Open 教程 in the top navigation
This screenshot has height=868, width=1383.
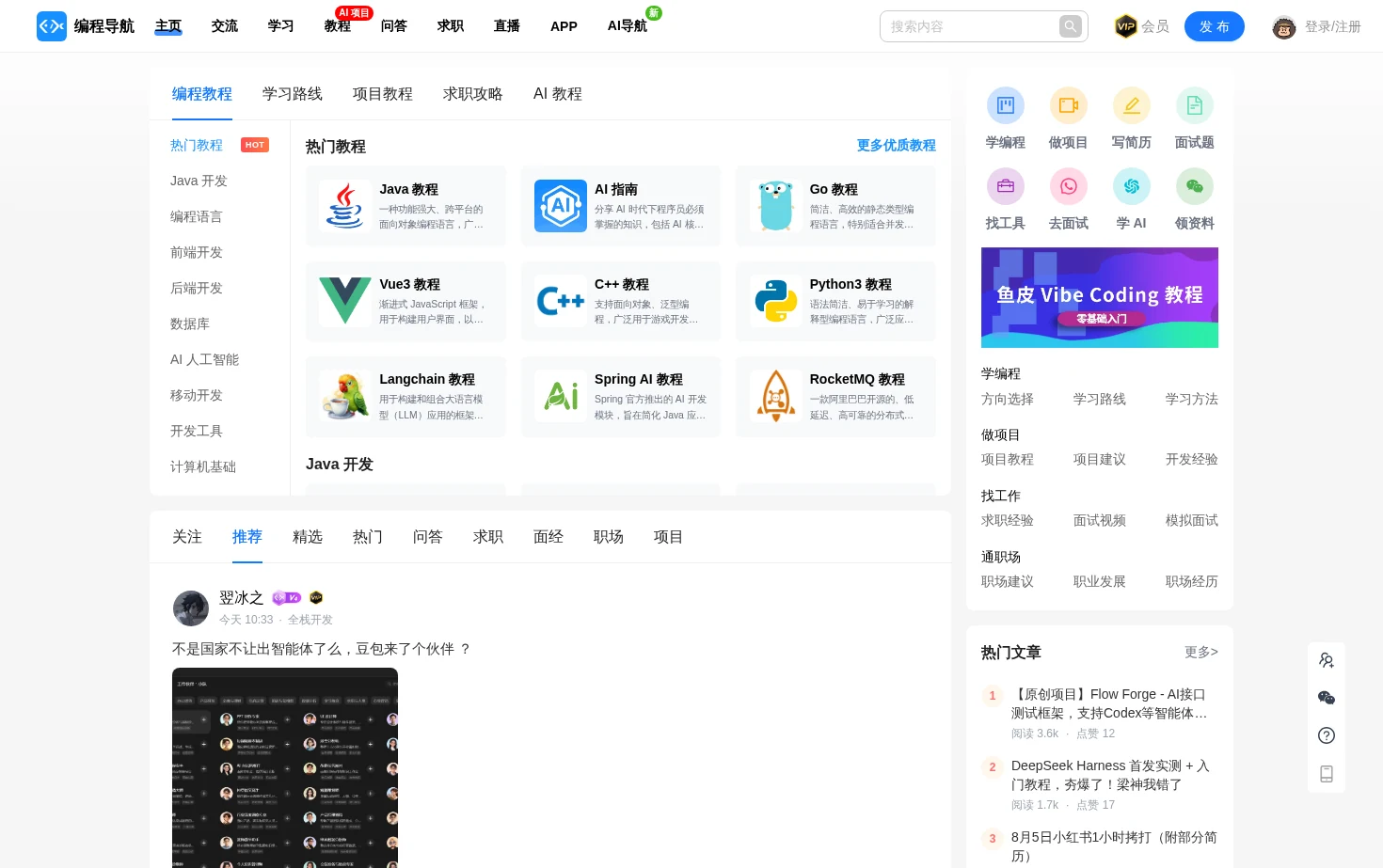coord(338,26)
